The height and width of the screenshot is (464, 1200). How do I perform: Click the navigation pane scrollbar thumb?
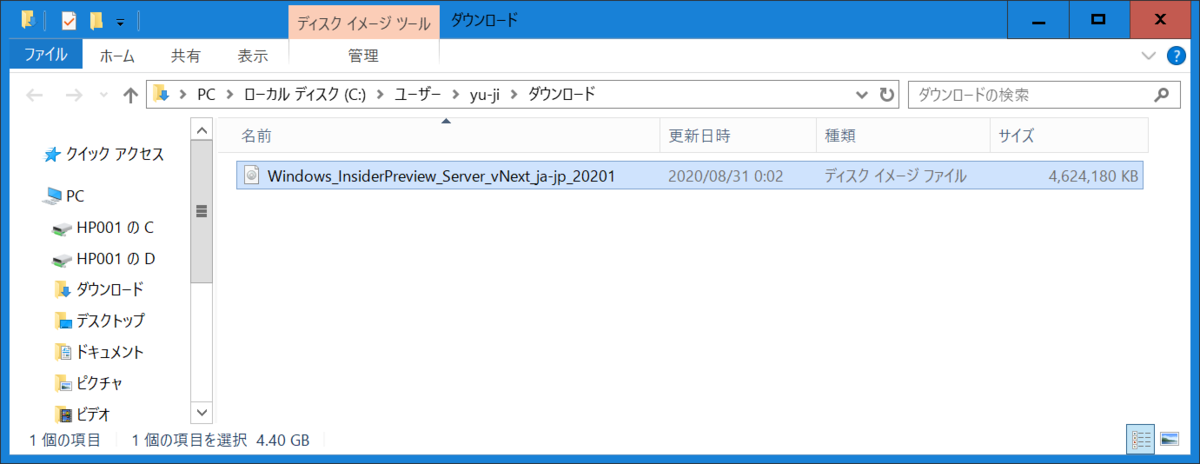(202, 212)
